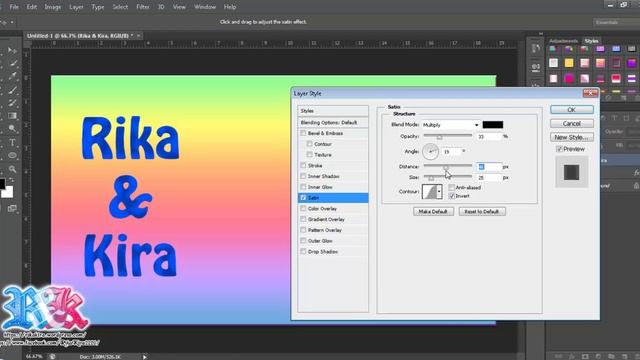Enable the Stroke effect checkbox

303,165
